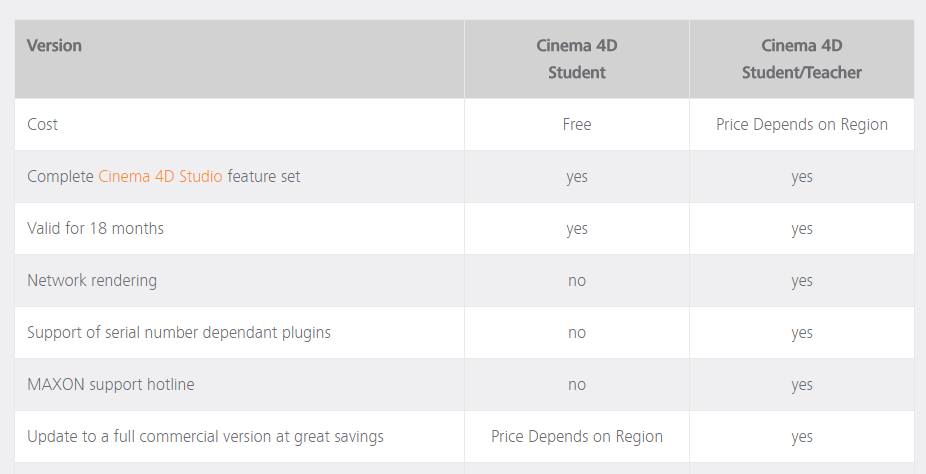926x474 pixels.
Task: Click the Network rendering row label
Action: pyautogui.click(x=92, y=280)
